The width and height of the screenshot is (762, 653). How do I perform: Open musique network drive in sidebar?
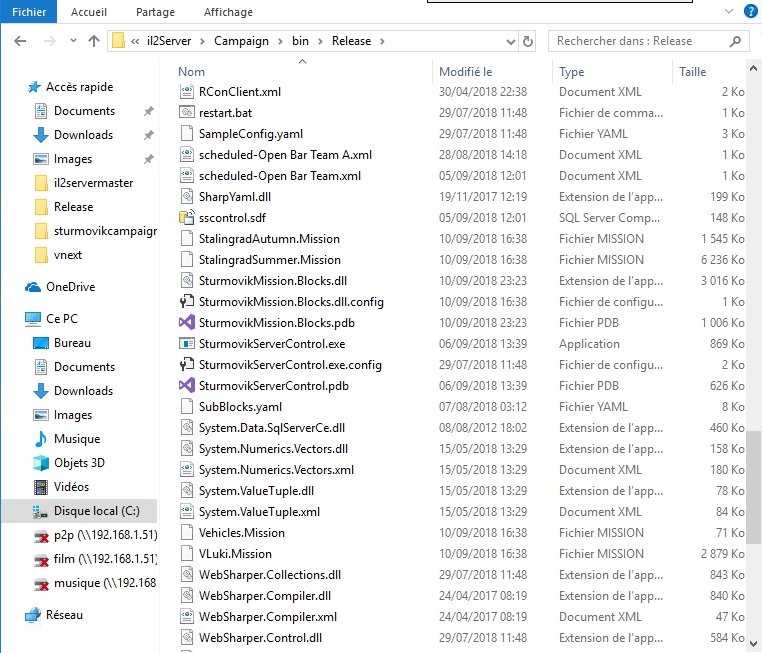click(x=95, y=583)
